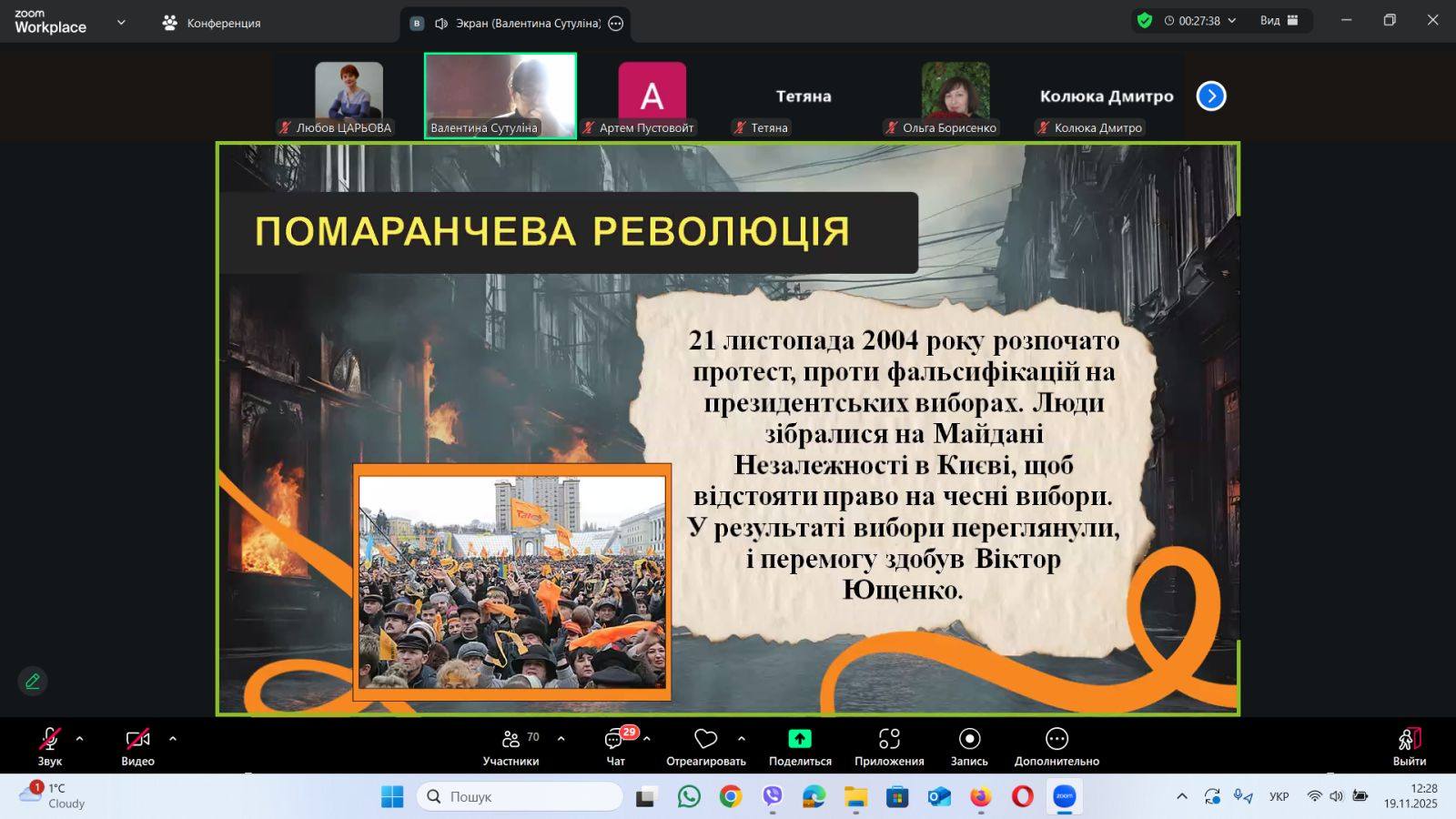The height and width of the screenshot is (819, 1456).
Task: Start recording with the Запись button
Action: (x=969, y=746)
